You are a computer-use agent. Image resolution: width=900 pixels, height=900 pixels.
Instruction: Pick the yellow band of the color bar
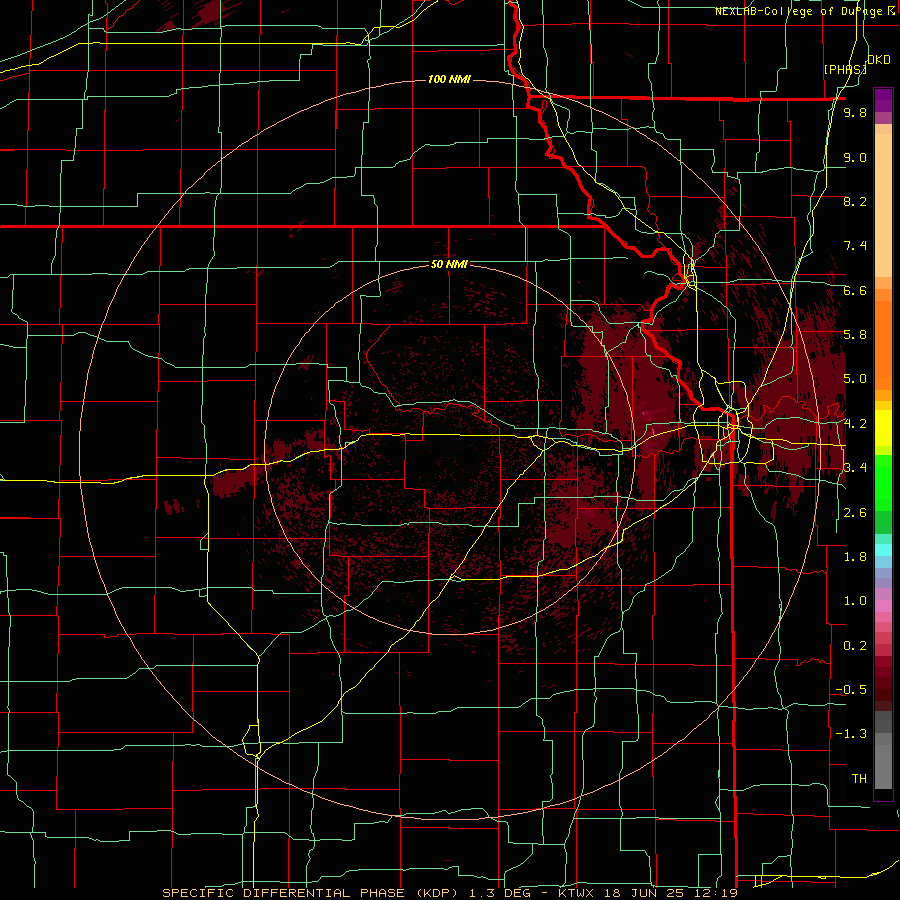pyautogui.click(x=883, y=427)
